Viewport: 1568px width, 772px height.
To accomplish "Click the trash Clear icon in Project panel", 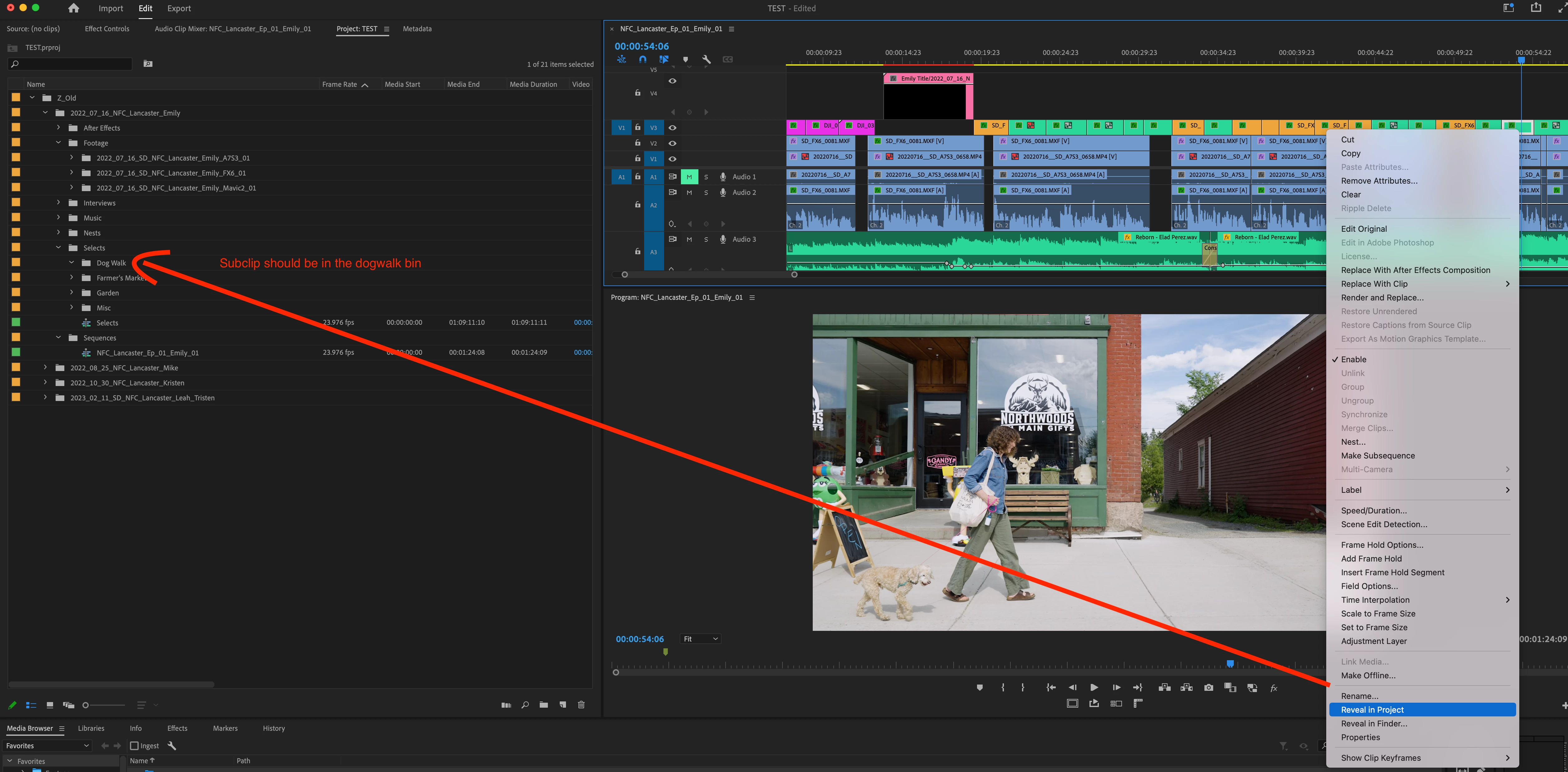I will coord(581,705).
